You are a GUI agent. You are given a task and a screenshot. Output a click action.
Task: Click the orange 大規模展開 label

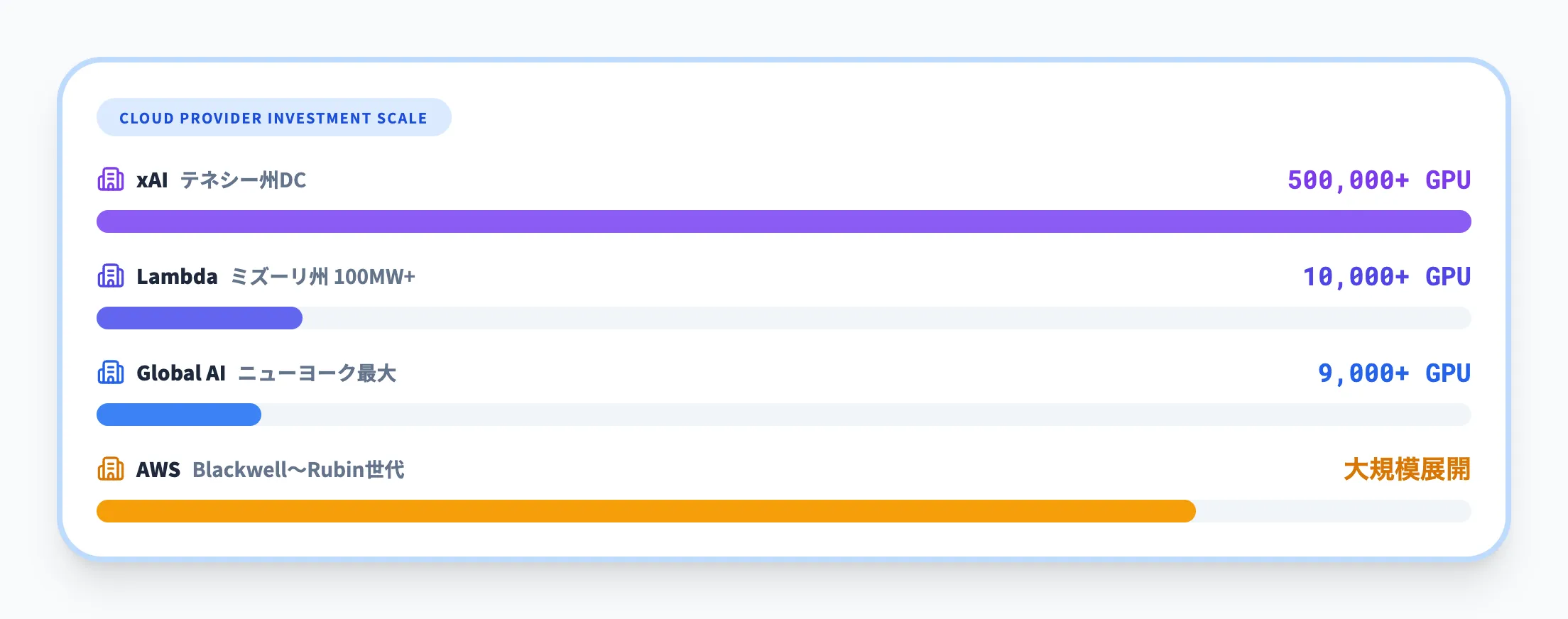point(1406,470)
